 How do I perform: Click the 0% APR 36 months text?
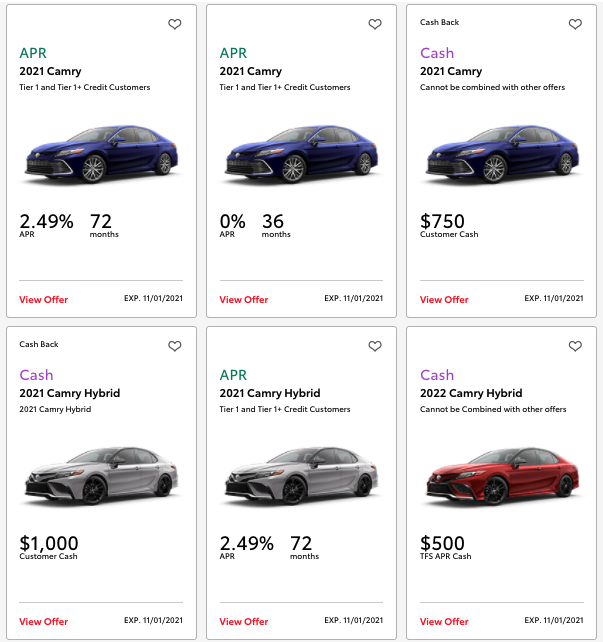[x=256, y=225]
